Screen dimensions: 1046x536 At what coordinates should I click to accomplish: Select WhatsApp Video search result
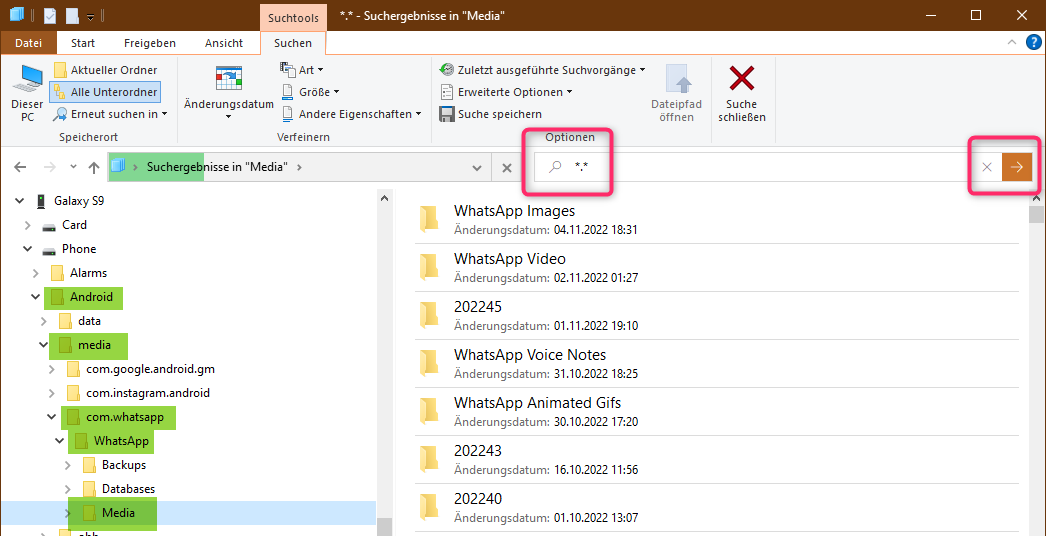click(x=717, y=267)
